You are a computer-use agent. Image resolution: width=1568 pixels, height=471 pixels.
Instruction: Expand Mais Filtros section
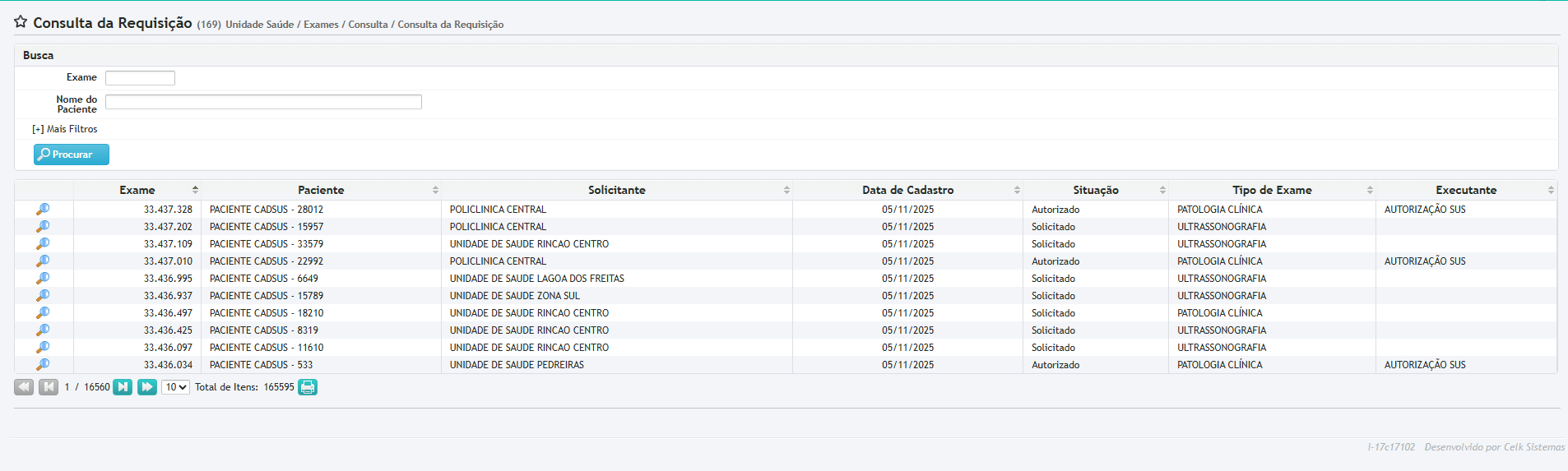pos(65,129)
